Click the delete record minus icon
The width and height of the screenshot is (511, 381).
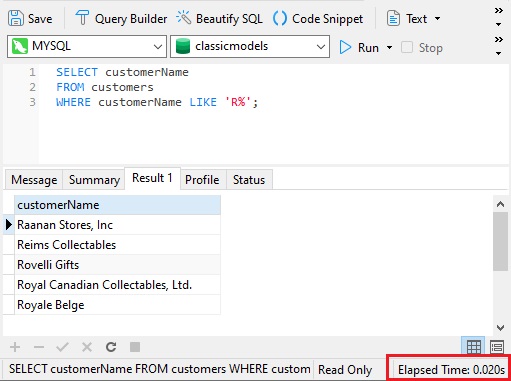click(39, 347)
